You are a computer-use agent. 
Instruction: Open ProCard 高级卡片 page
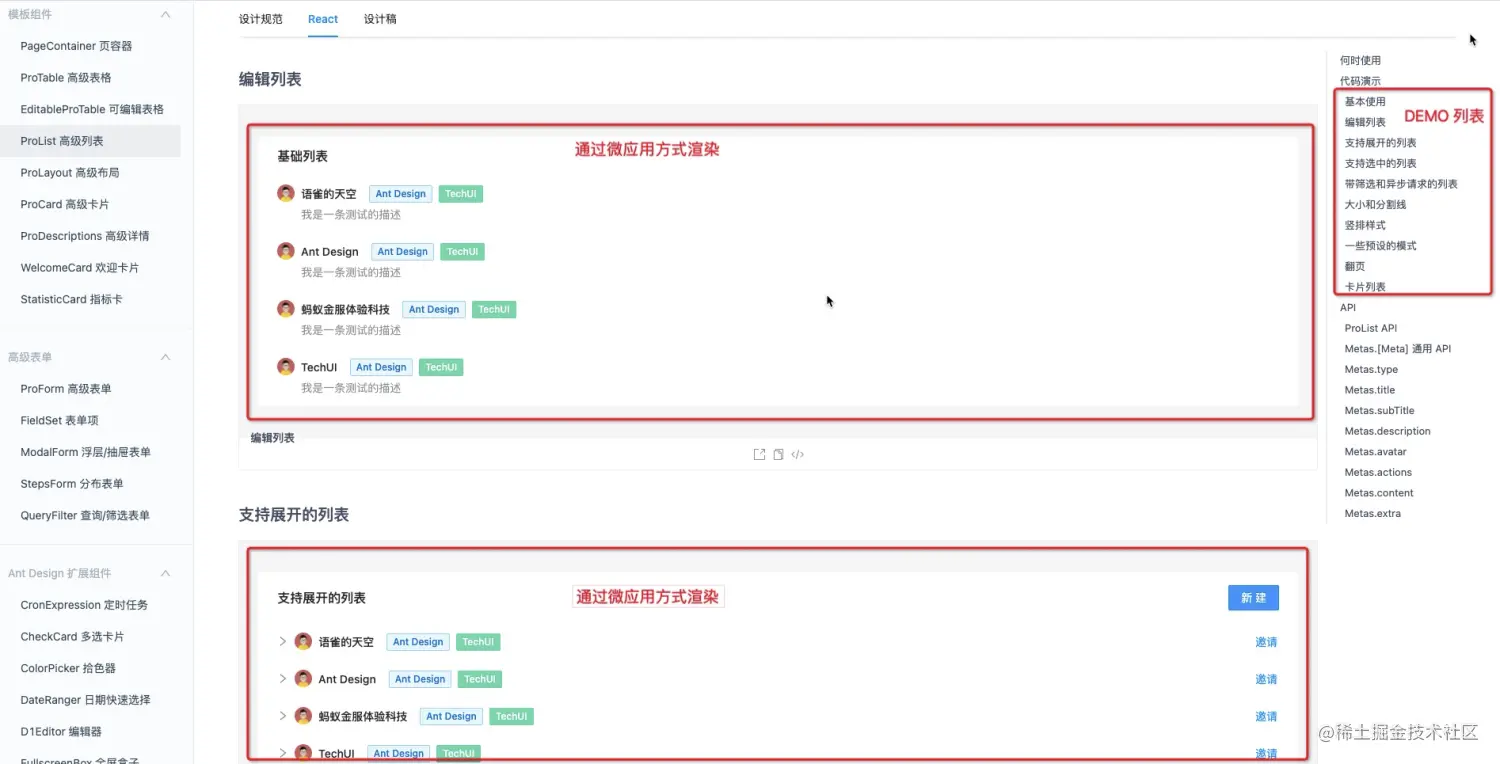65,204
